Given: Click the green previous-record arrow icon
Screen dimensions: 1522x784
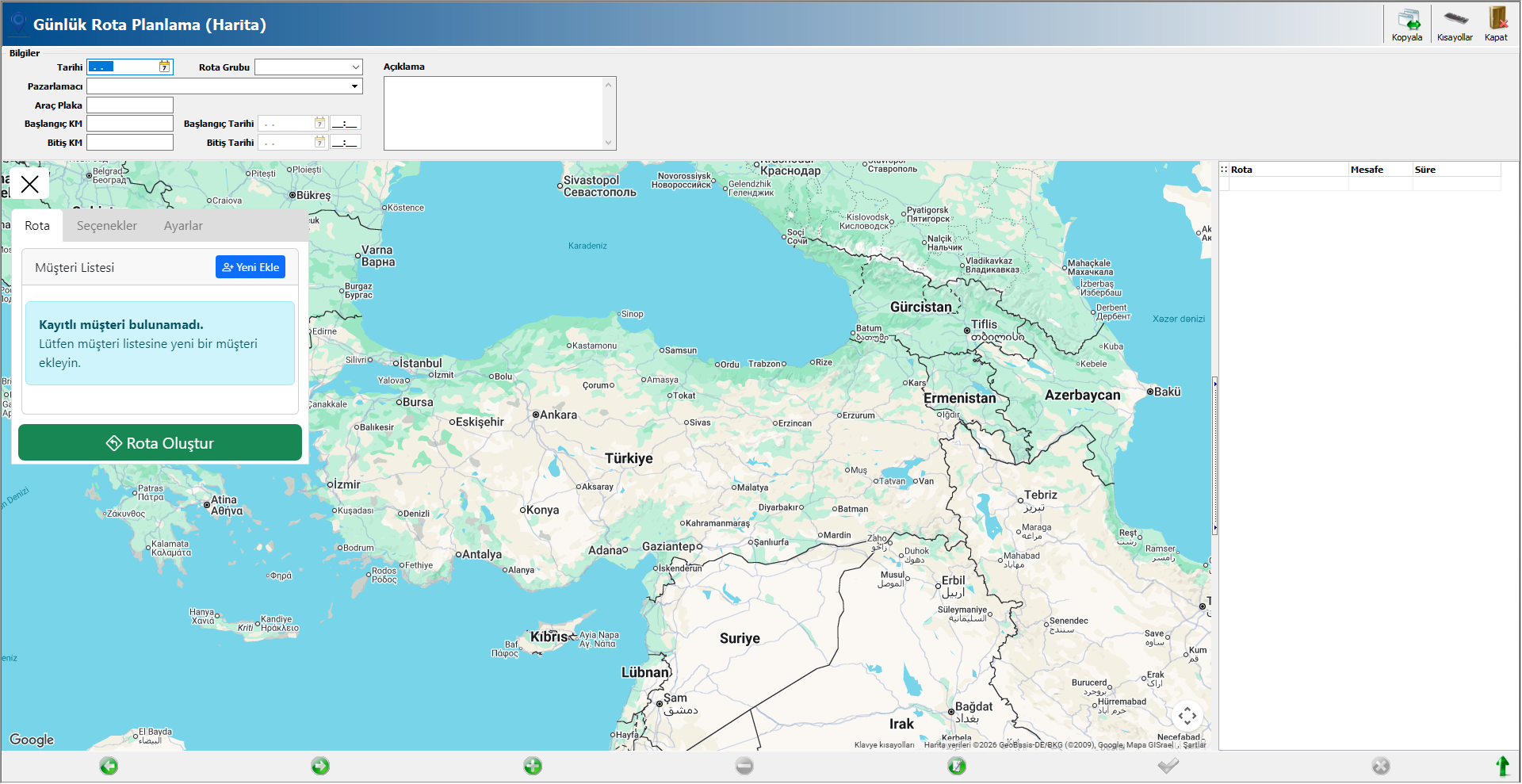Looking at the screenshot, I should [x=109, y=766].
